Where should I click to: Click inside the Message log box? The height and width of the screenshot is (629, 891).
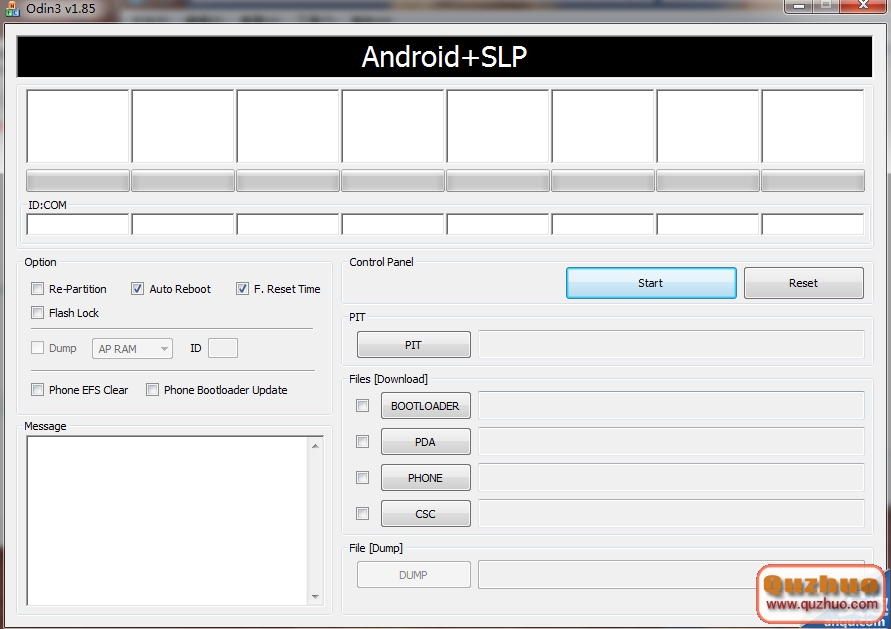pyautogui.click(x=168, y=521)
